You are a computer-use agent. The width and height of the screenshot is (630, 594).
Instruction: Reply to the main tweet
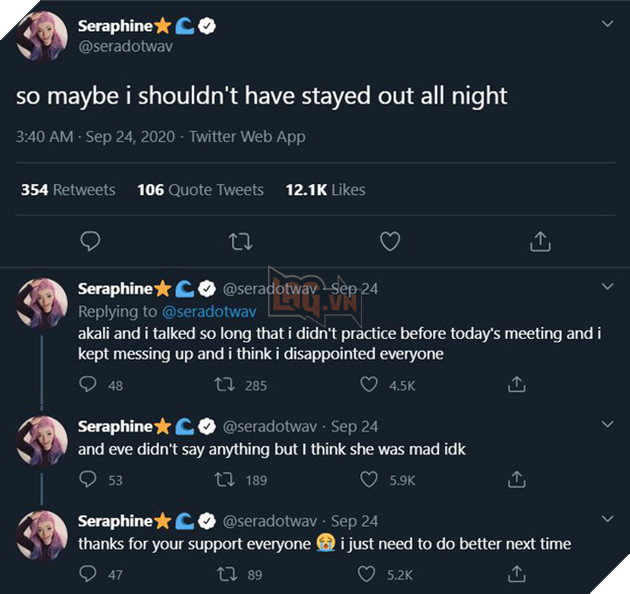tap(90, 241)
